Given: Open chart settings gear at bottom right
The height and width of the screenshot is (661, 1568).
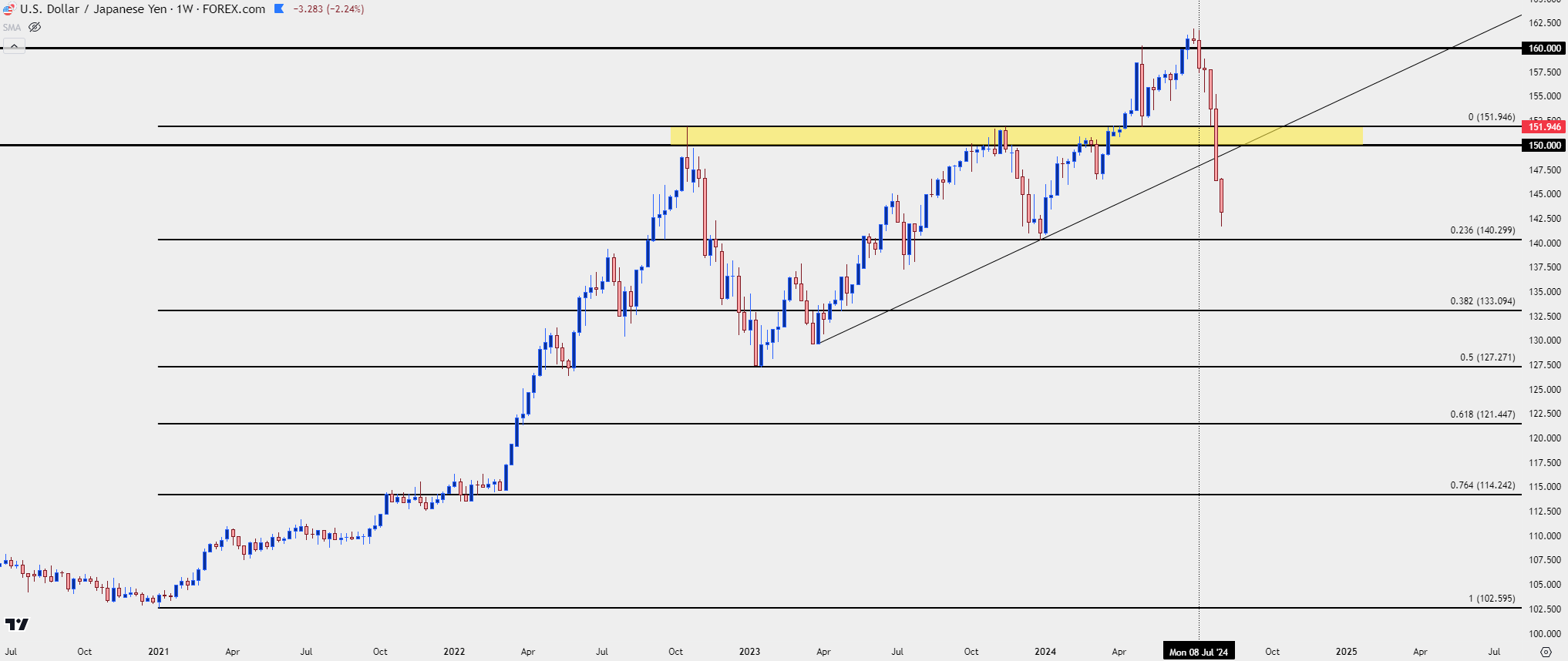Looking at the screenshot, I should (1546, 652).
